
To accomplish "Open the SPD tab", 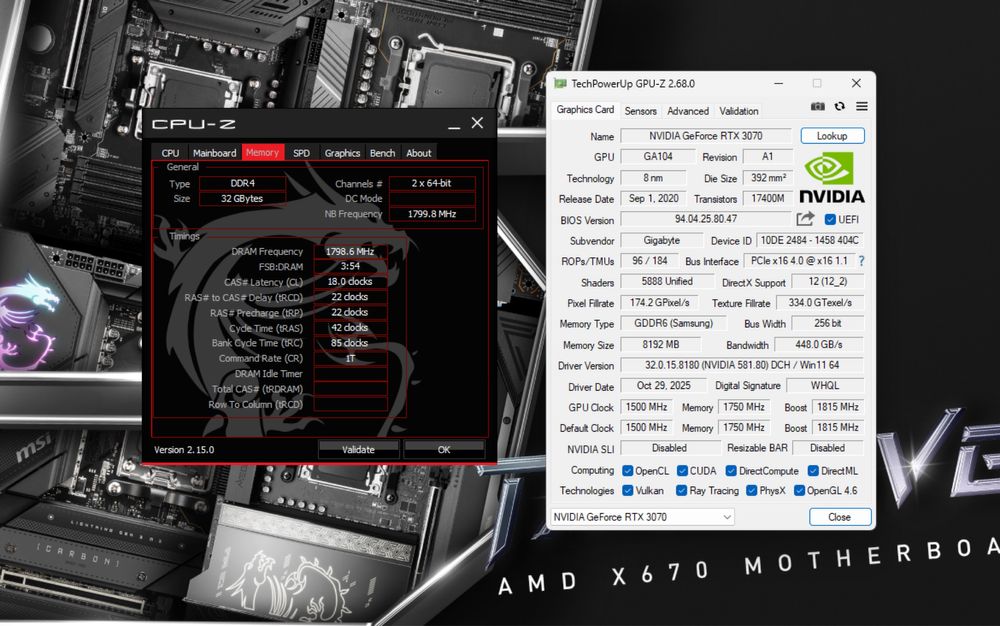I will tap(301, 153).
